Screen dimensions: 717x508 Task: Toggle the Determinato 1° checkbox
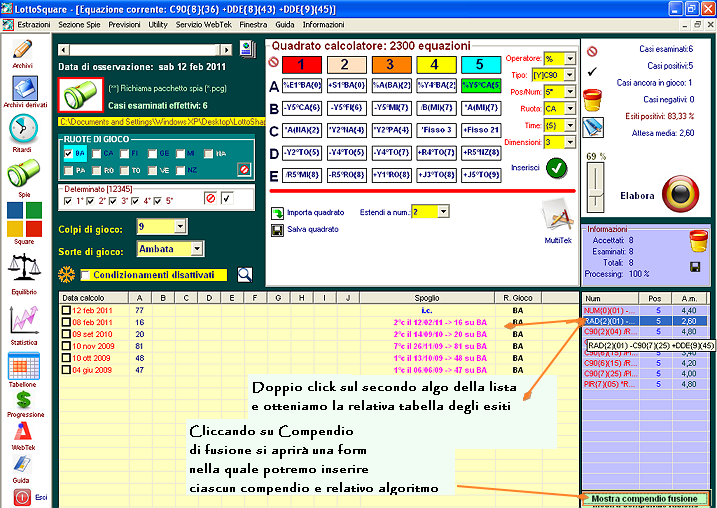click(68, 201)
